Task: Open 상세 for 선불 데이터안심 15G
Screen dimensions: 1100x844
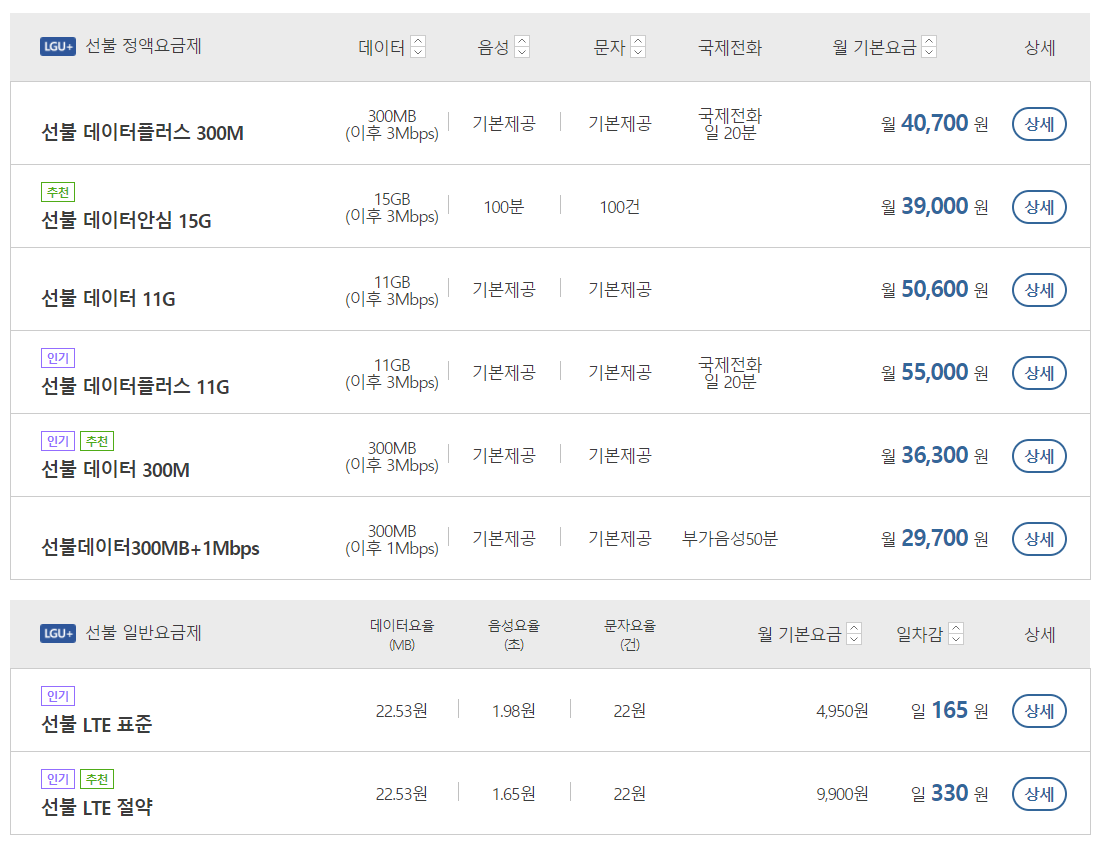Action: (1039, 207)
